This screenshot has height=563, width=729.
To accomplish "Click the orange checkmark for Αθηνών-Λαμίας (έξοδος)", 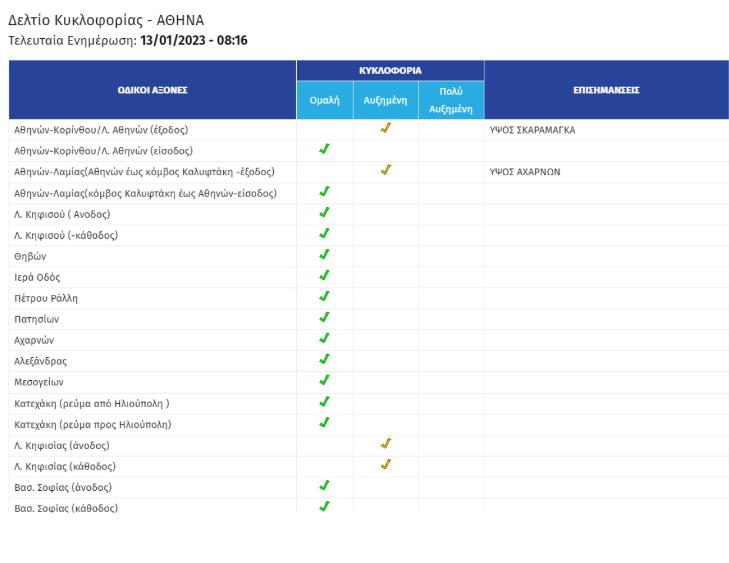I will pos(386,170).
